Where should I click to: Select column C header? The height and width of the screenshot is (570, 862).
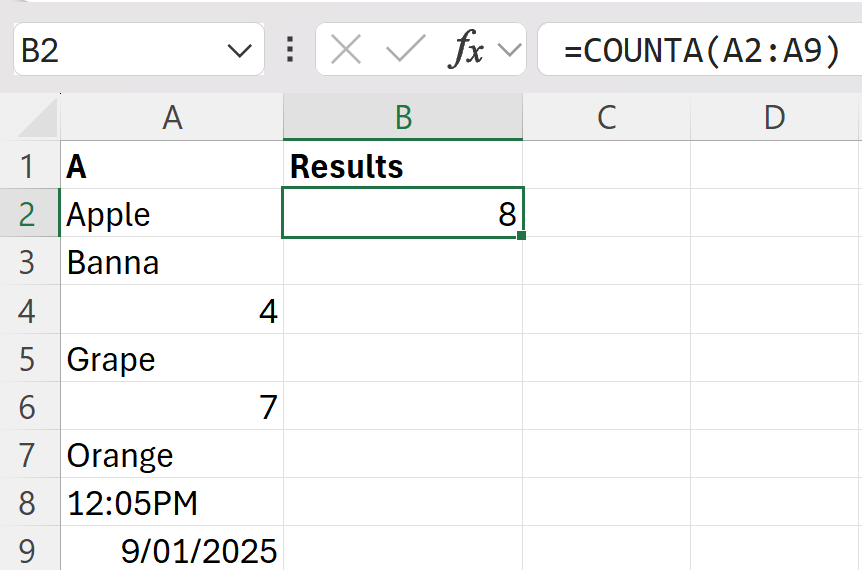click(x=606, y=118)
